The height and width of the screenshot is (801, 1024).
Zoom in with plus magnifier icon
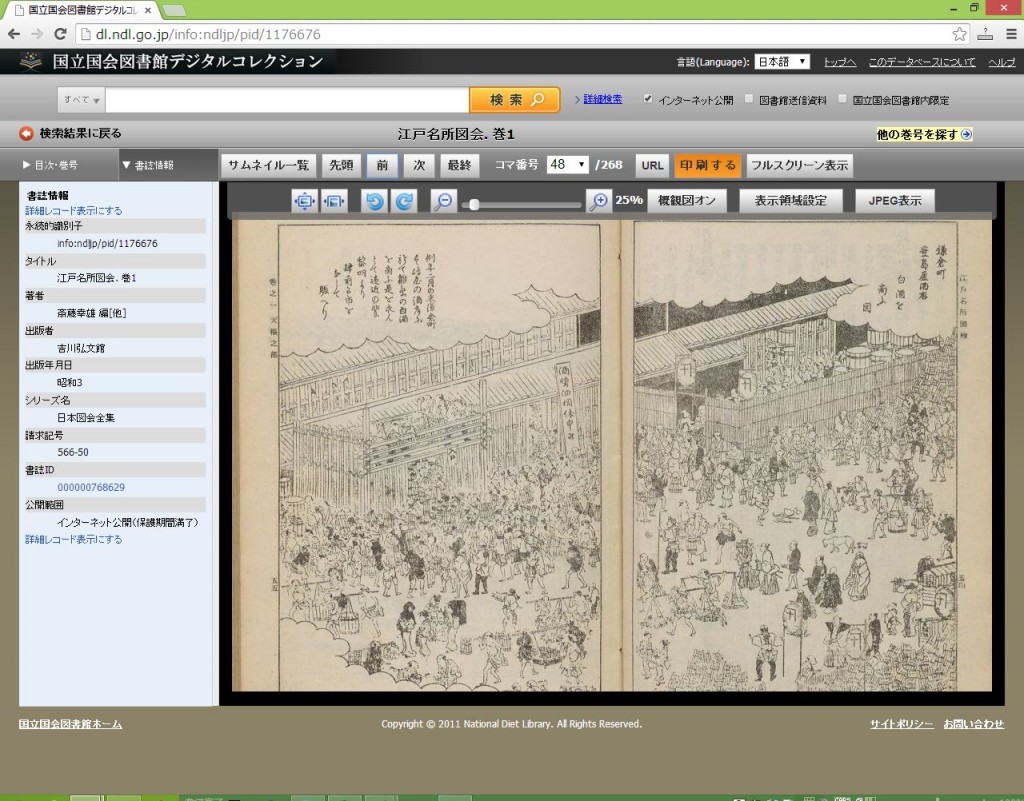pos(598,201)
